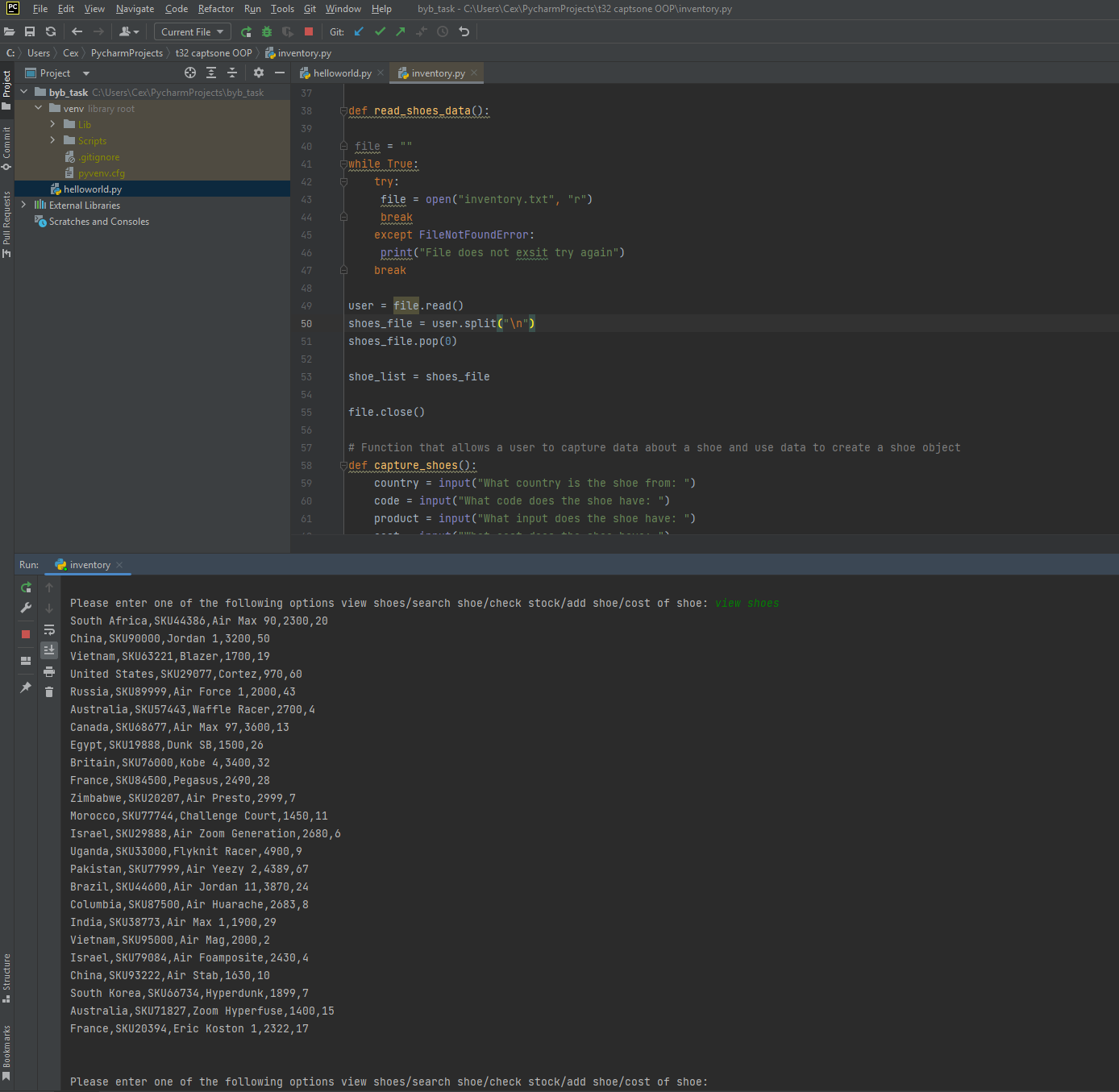This screenshot has height=1092, width=1119.
Task: Open the Commit tool window on left sidebar
Action: [x=6, y=148]
